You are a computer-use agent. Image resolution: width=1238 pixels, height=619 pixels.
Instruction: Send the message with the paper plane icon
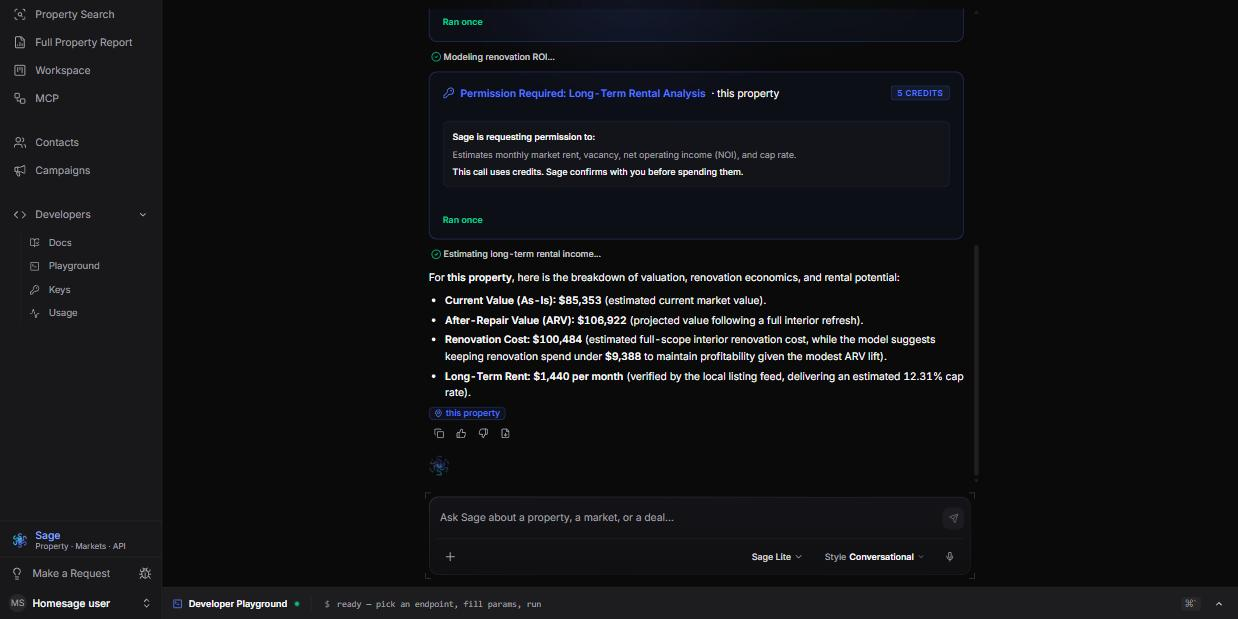[953, 518]
